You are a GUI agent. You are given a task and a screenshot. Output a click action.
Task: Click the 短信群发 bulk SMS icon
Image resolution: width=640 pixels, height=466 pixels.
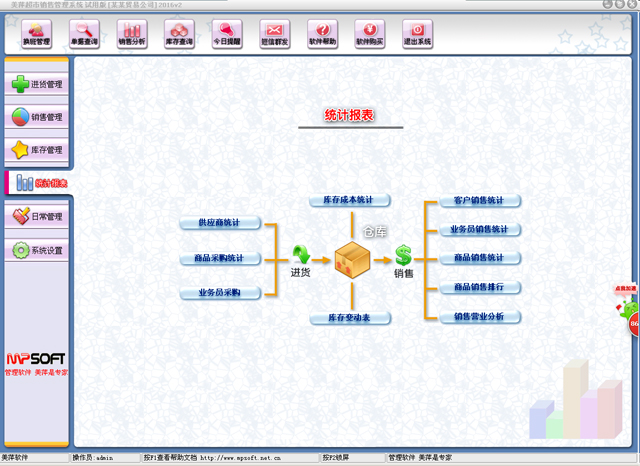[x=274, y=35]
